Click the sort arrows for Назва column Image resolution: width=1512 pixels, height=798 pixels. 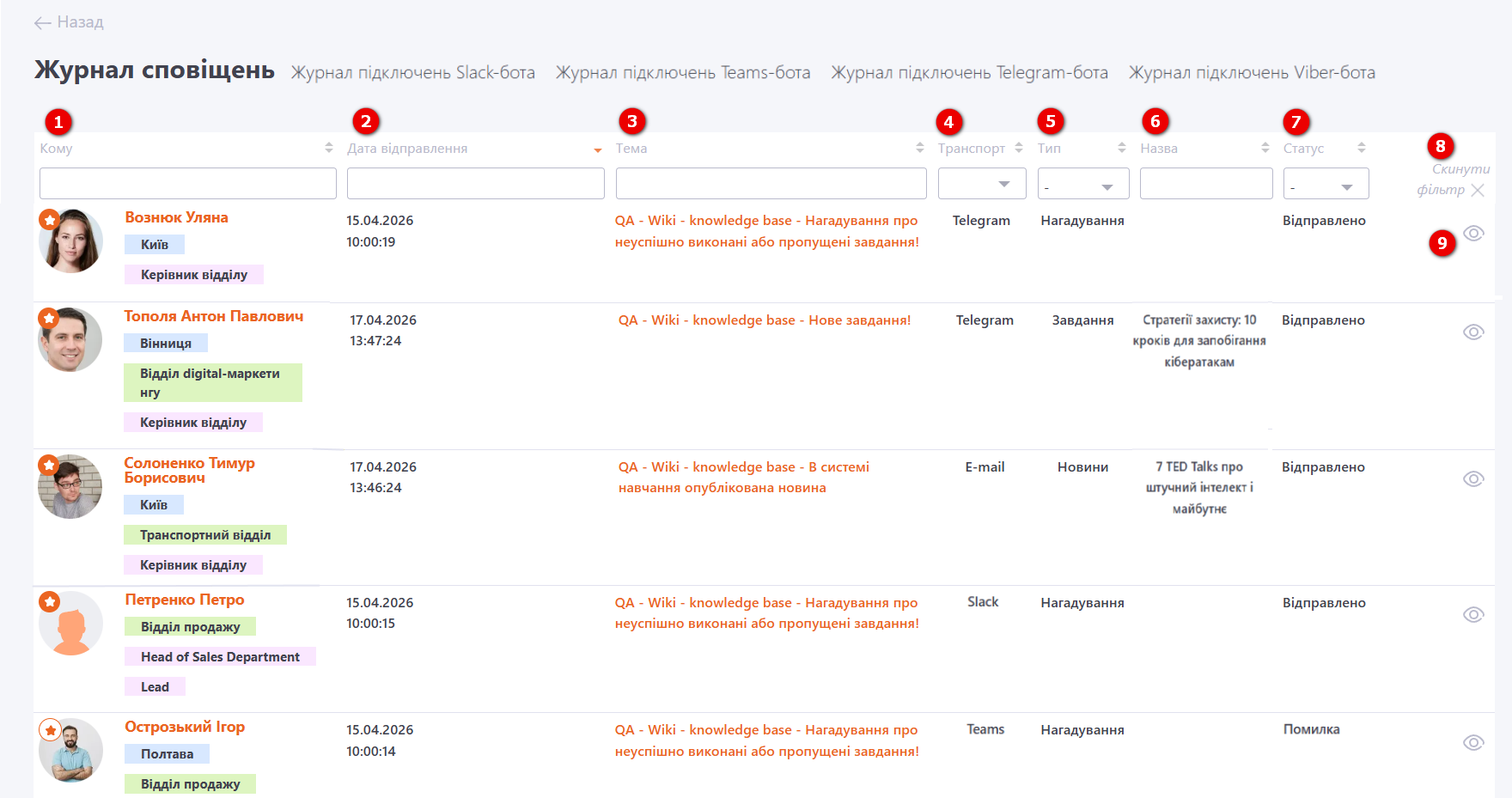point(1265,148)
